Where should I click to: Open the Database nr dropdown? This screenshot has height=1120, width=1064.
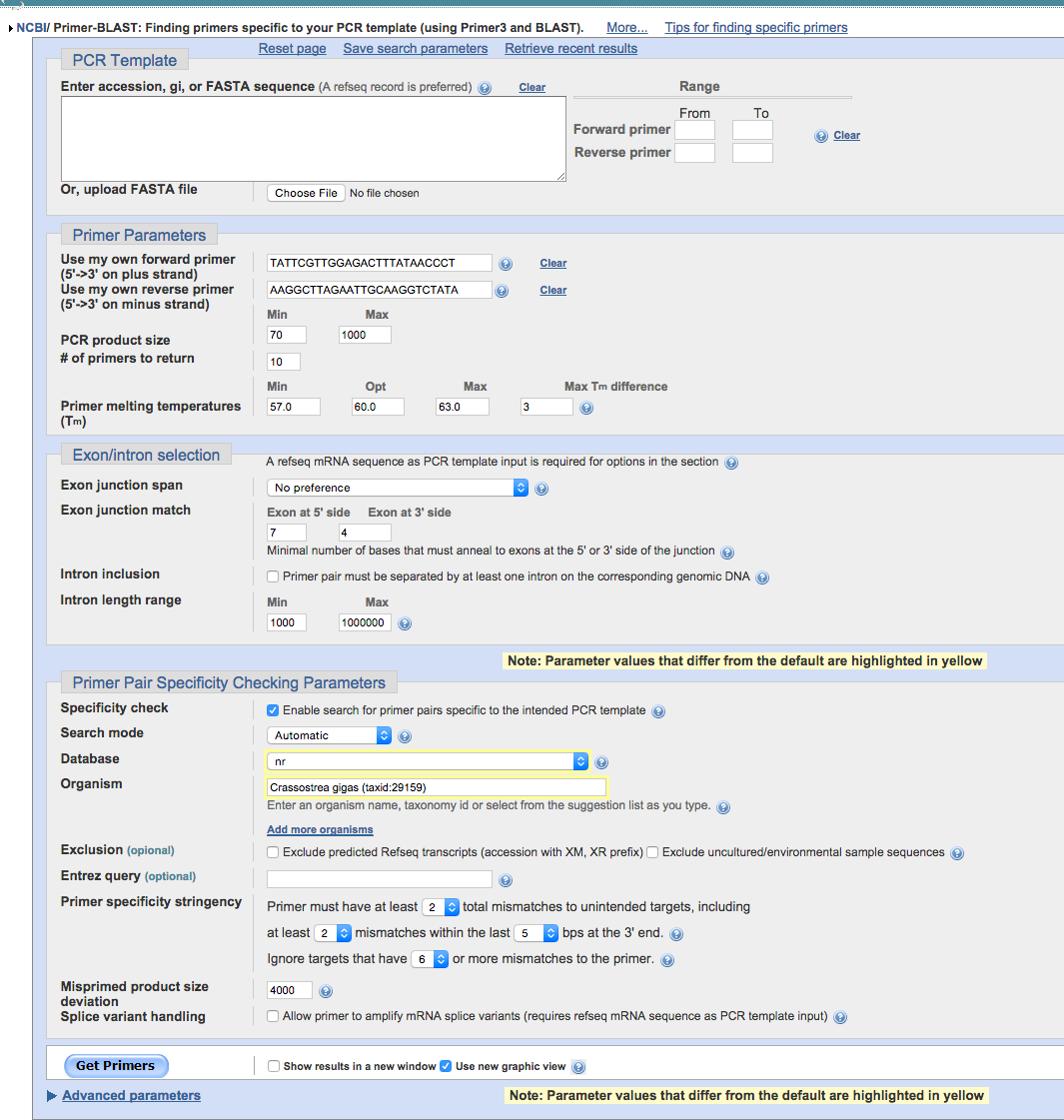click(427, 761)
